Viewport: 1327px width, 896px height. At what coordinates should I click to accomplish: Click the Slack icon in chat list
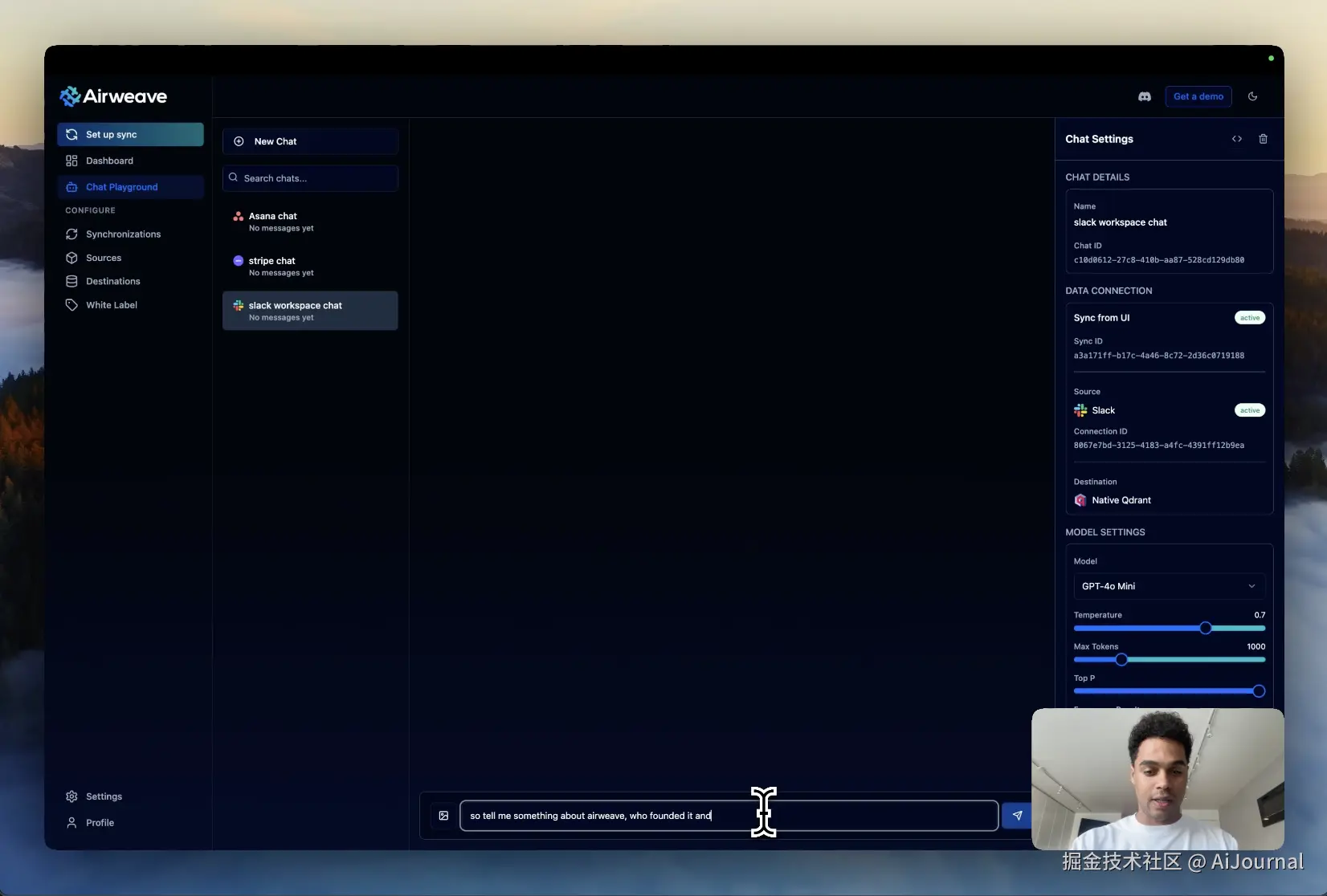pos(239,305)
